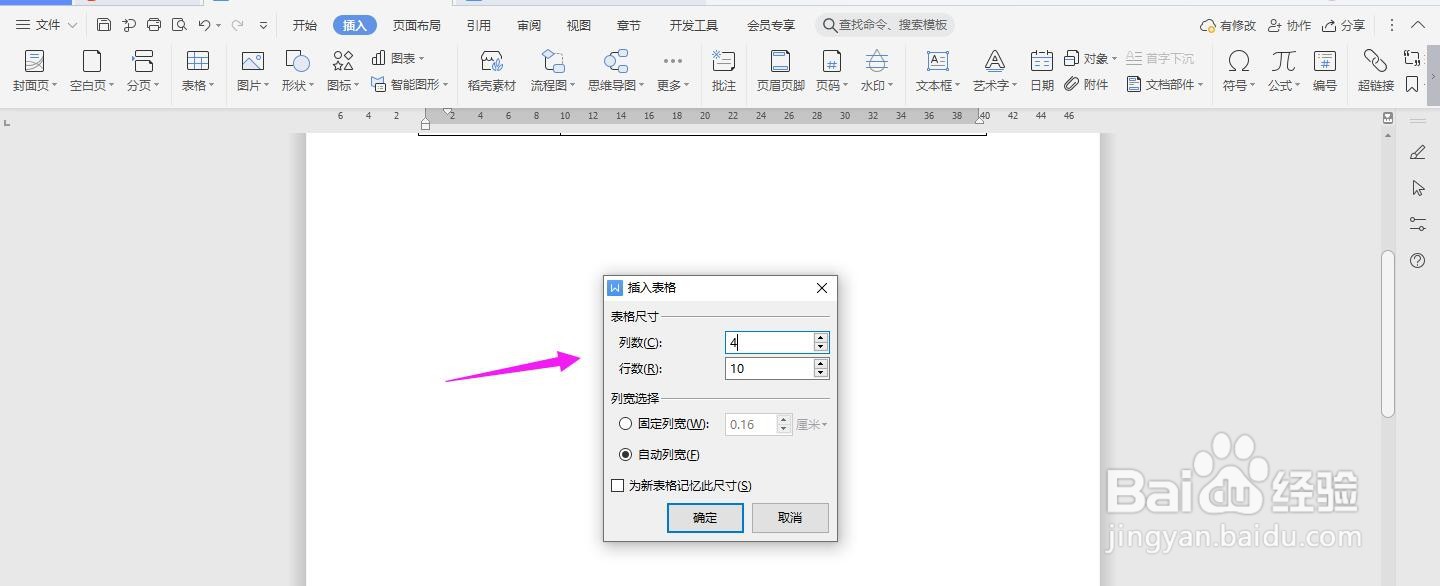
Task: Undo the last action
Action: (204, 25)
